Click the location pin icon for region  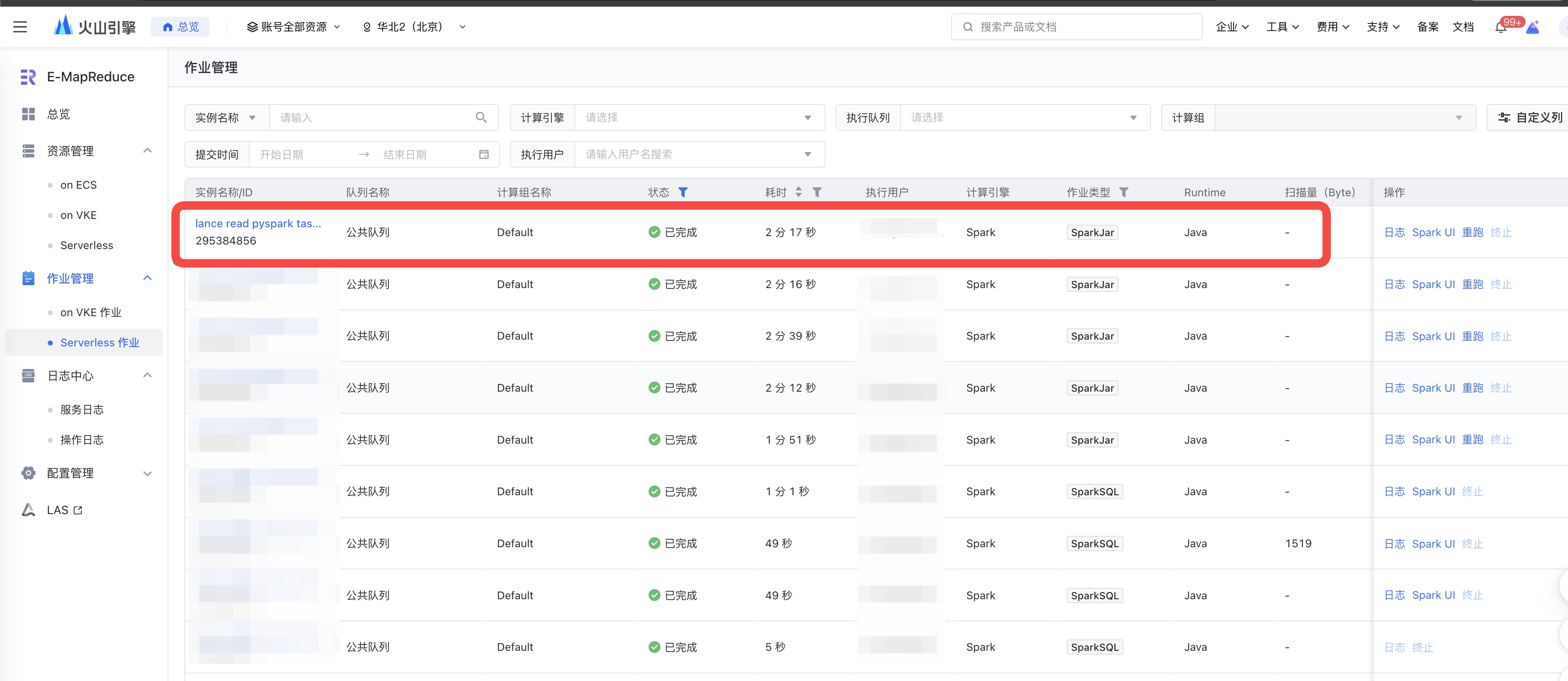coord(366,27)
